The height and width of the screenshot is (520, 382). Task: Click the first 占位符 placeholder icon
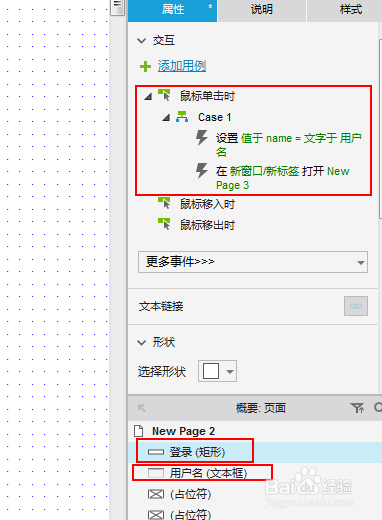[x=156, y=494]
